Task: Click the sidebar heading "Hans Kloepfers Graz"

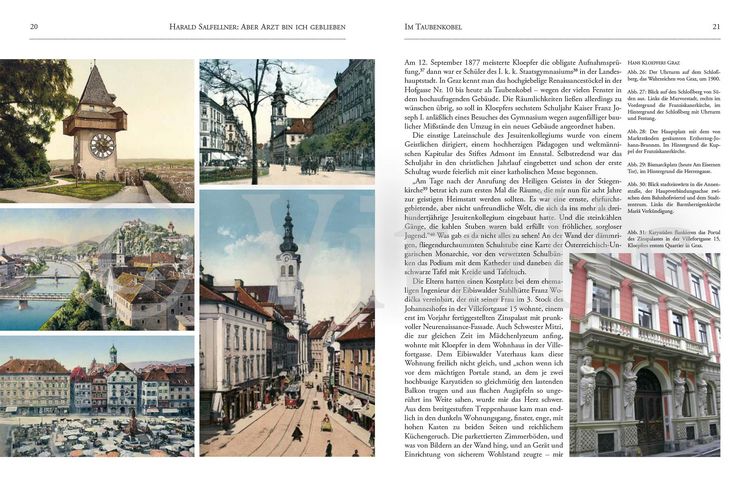Action: (653, 63)
